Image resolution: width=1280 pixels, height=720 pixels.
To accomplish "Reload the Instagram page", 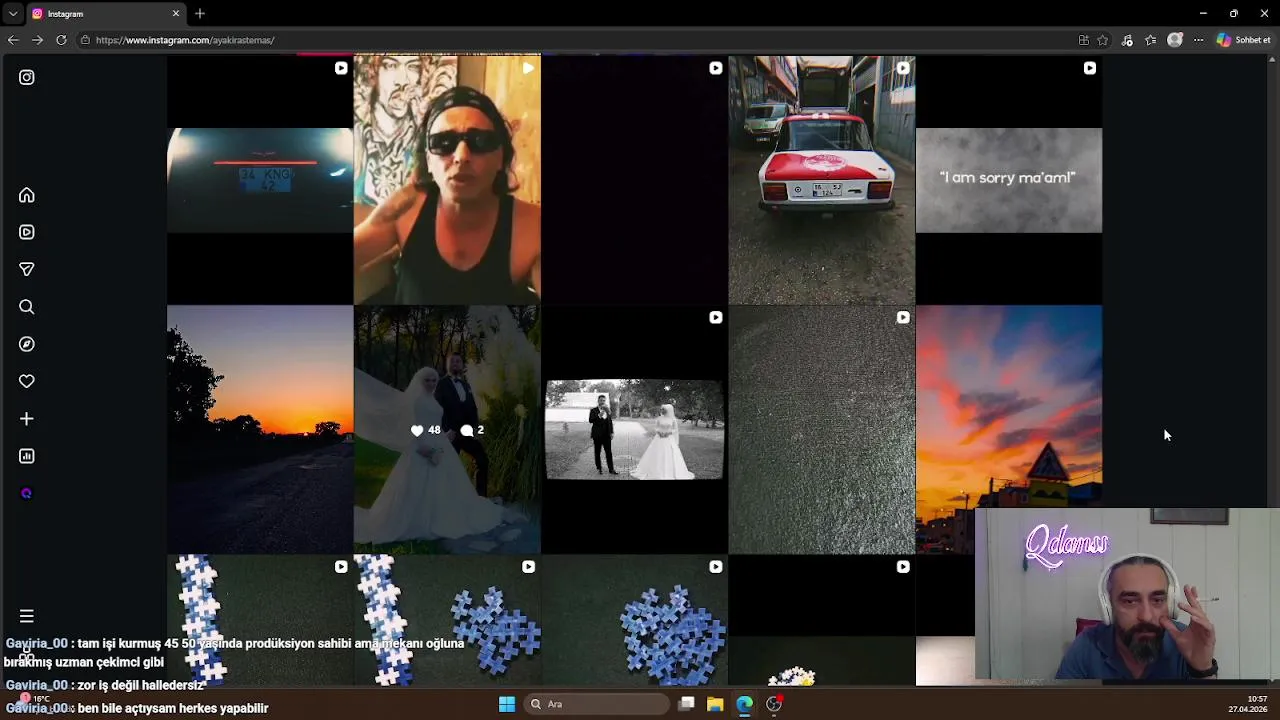I will click(x=61, y=40).
